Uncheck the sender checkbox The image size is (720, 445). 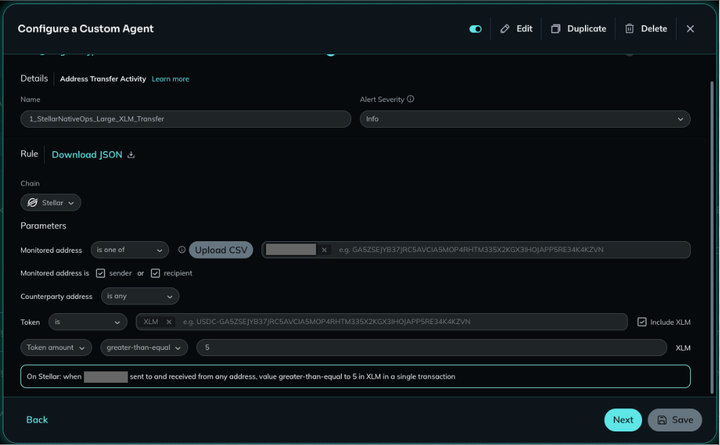point(100,273)
